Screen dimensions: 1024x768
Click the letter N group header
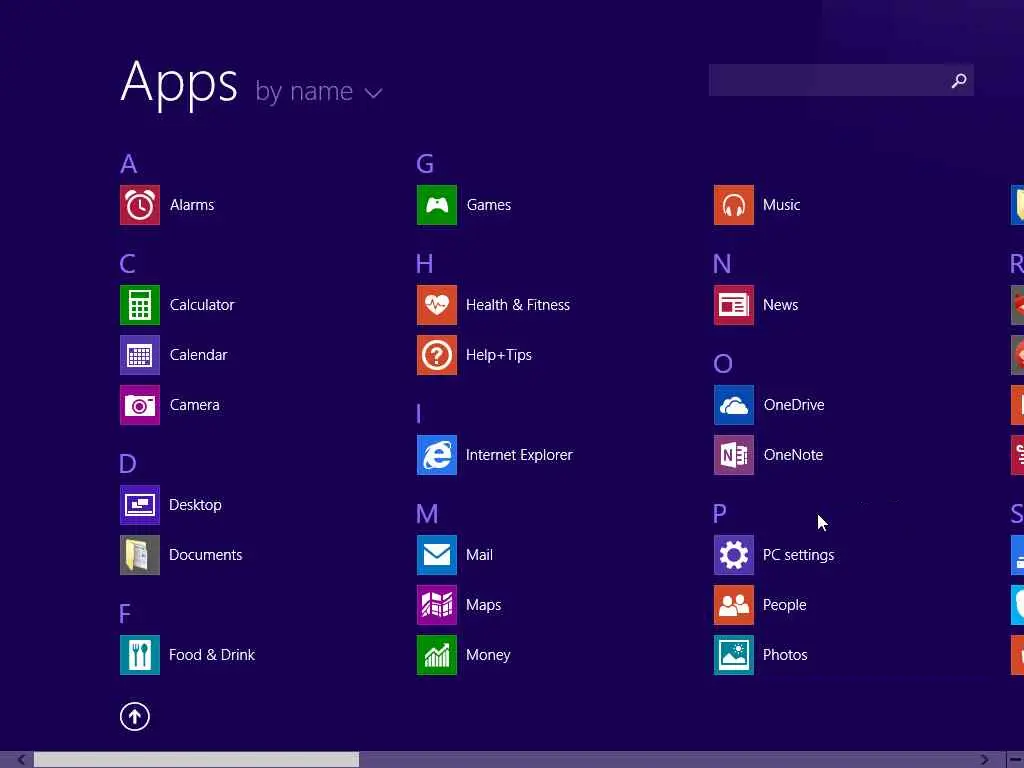click(x=722, y=264)
